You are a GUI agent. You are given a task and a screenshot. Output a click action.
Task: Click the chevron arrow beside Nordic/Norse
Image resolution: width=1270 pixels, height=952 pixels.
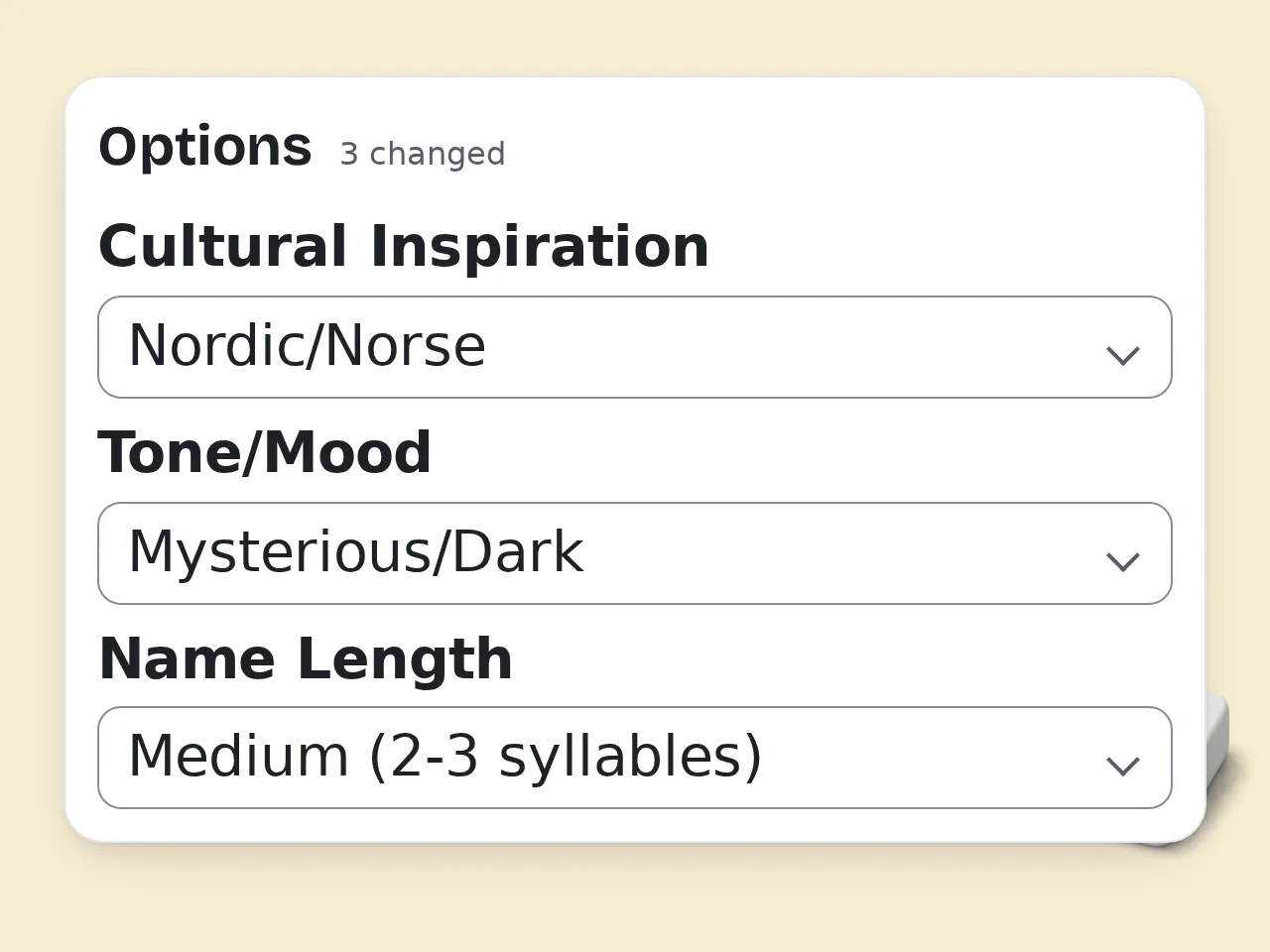(1122, 355)
